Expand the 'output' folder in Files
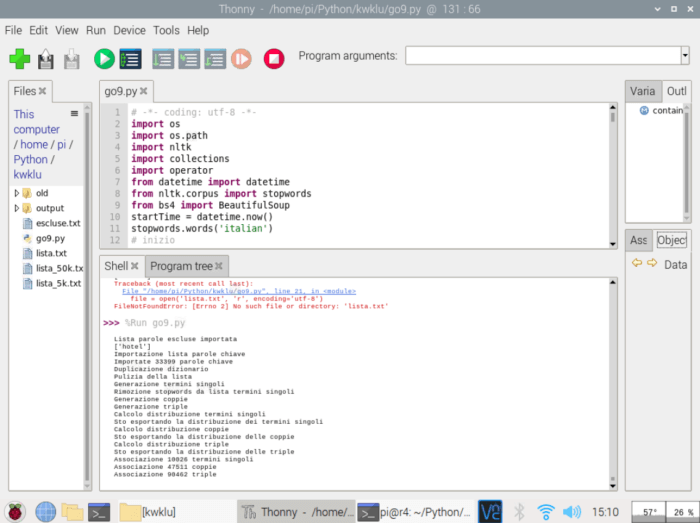This screenshot has height=523, width=700. pos(17,208)
